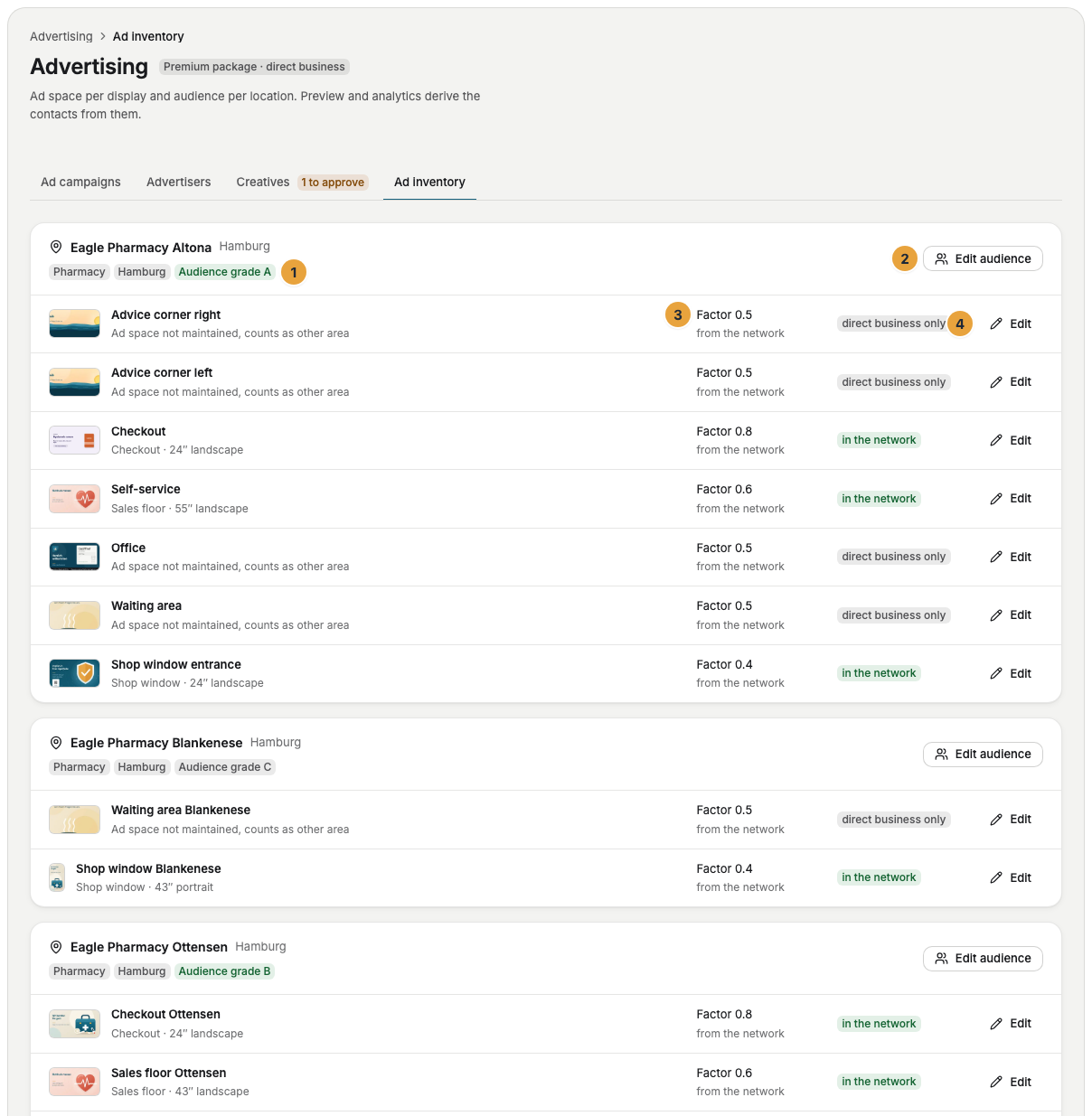Click the location pin icon next to Eagle Pharmacy Blankenese
This screenshot has width=1092, height=1116.
[56, 743]
